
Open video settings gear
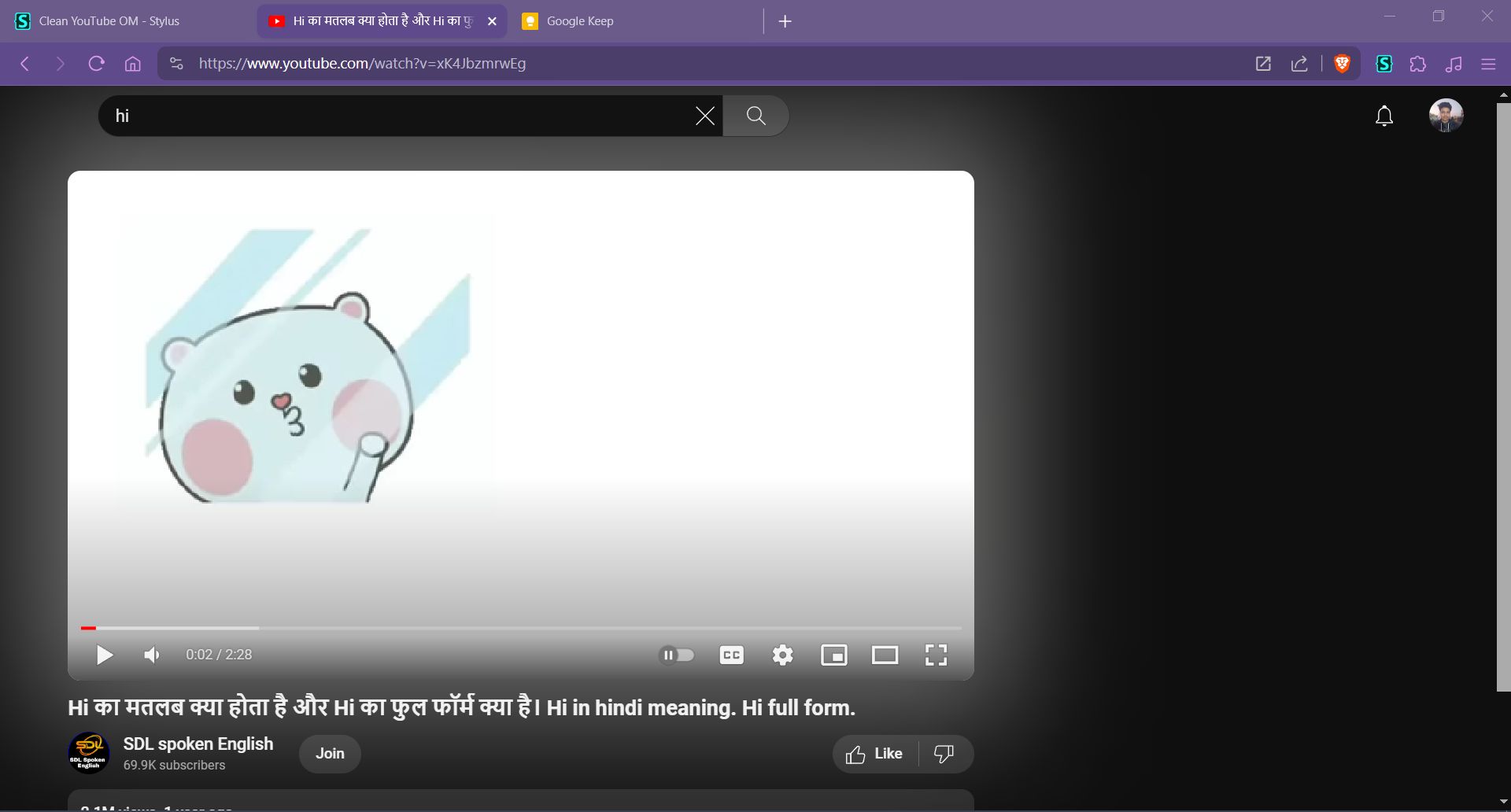pos(782,655)
